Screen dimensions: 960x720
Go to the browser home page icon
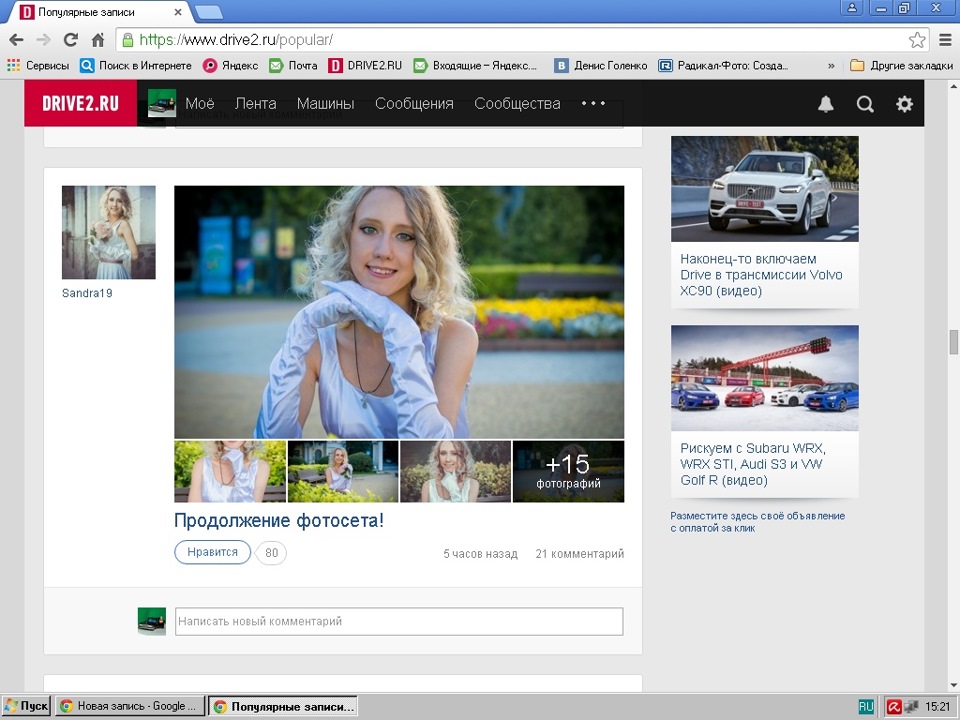[98, 40]
